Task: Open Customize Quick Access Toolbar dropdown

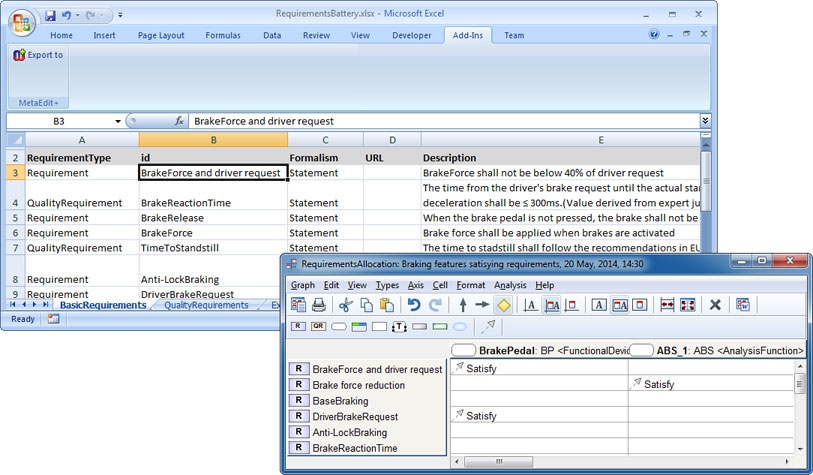Action: pyautogui.click(x=120, y=16)
